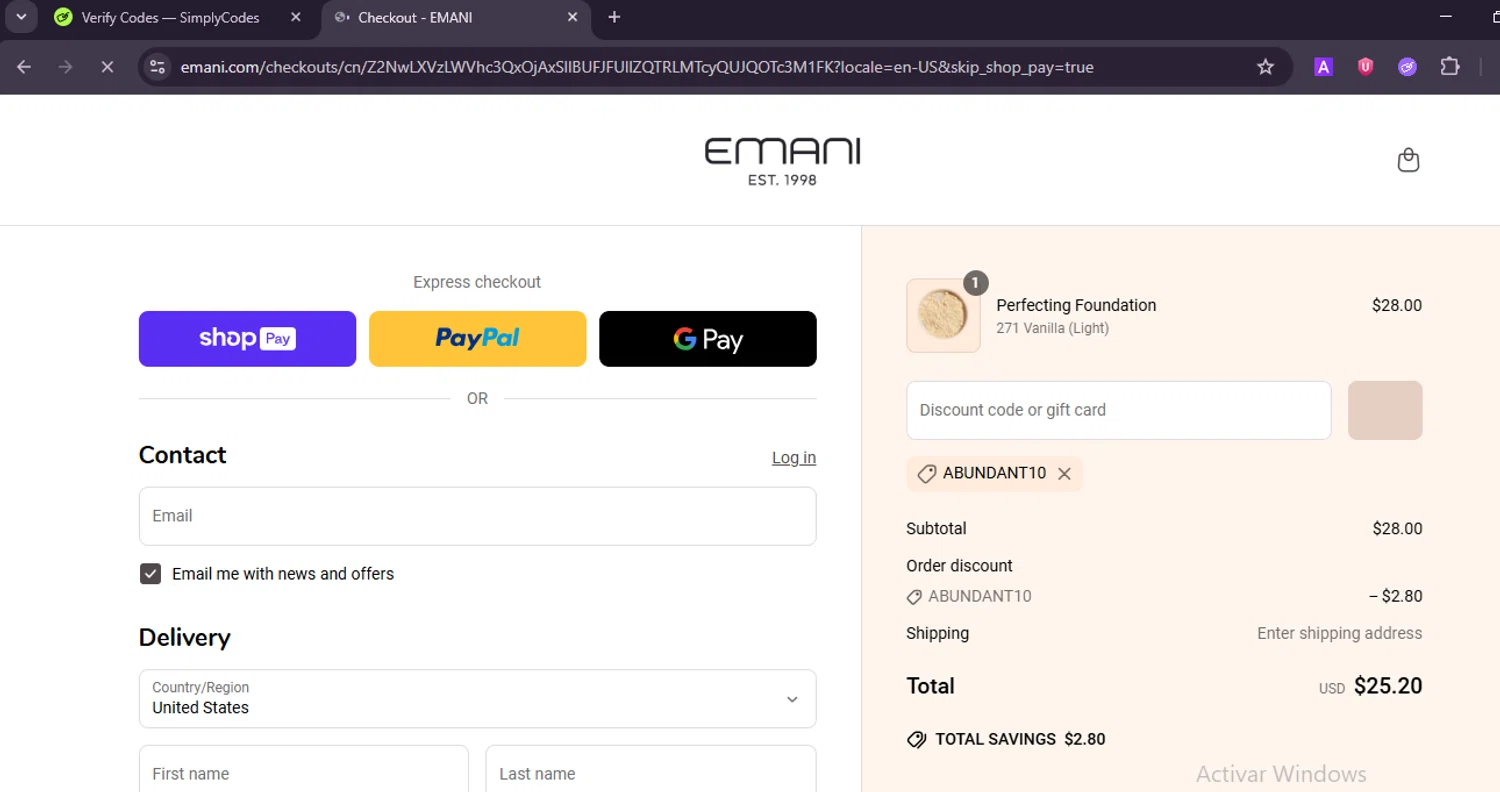The width and height of the screenshot is (1500, 792).
Task: Uncheck Email me with news and offers
Action: [150, 574]
